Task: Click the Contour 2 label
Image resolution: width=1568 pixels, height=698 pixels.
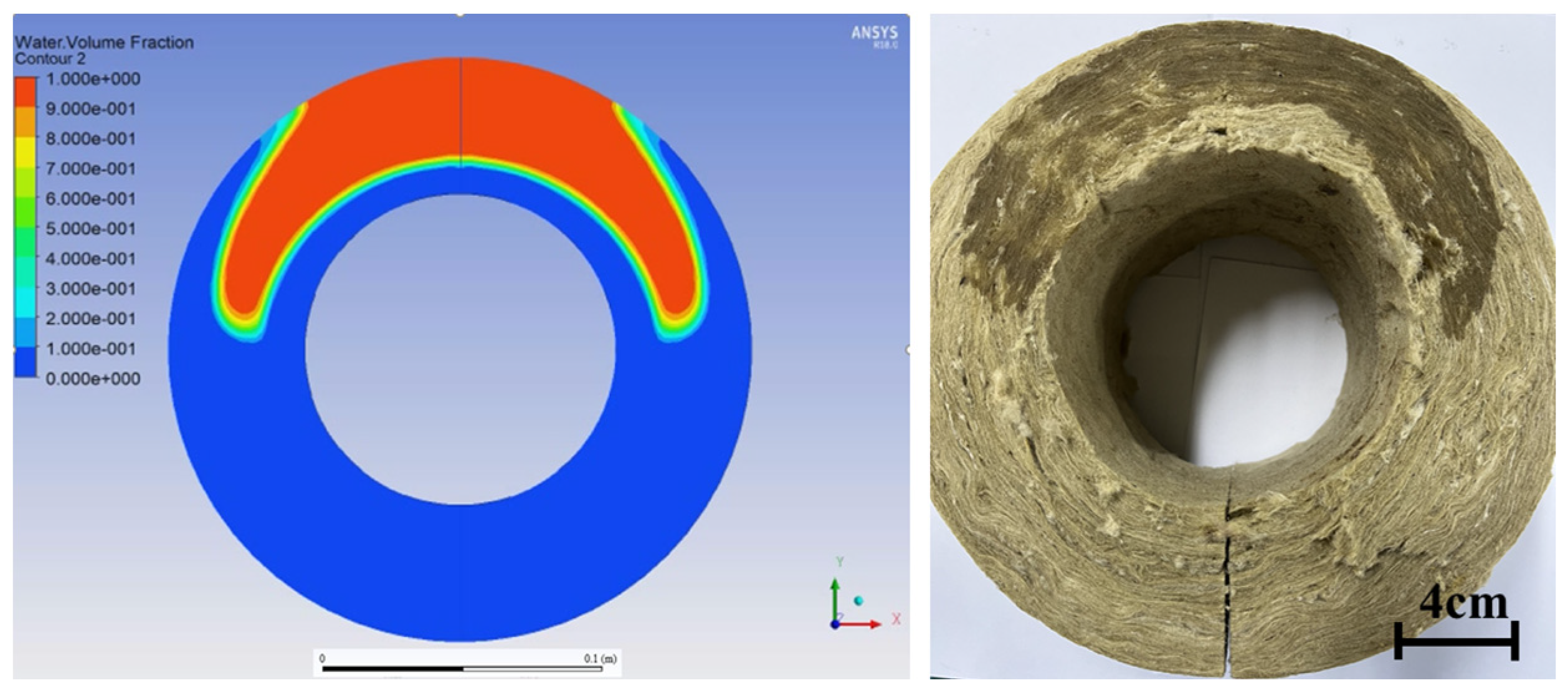Action: coord(50,59)
